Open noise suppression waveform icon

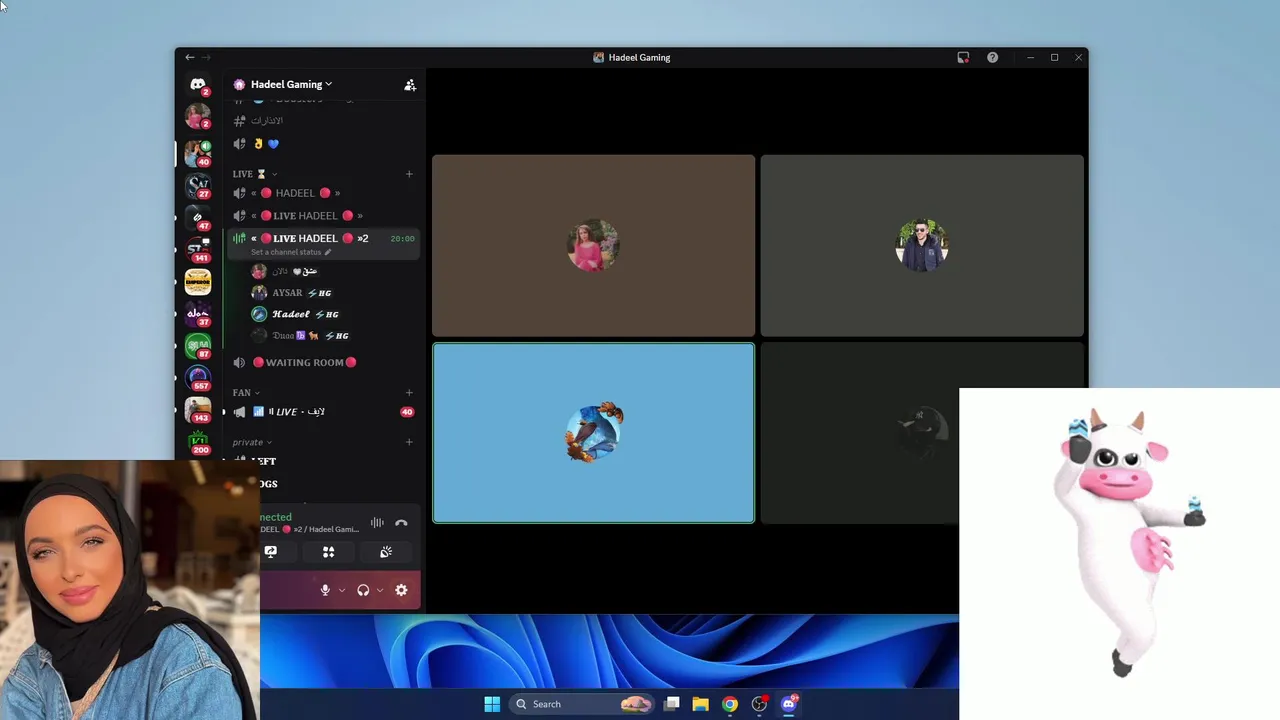(377, 523)
